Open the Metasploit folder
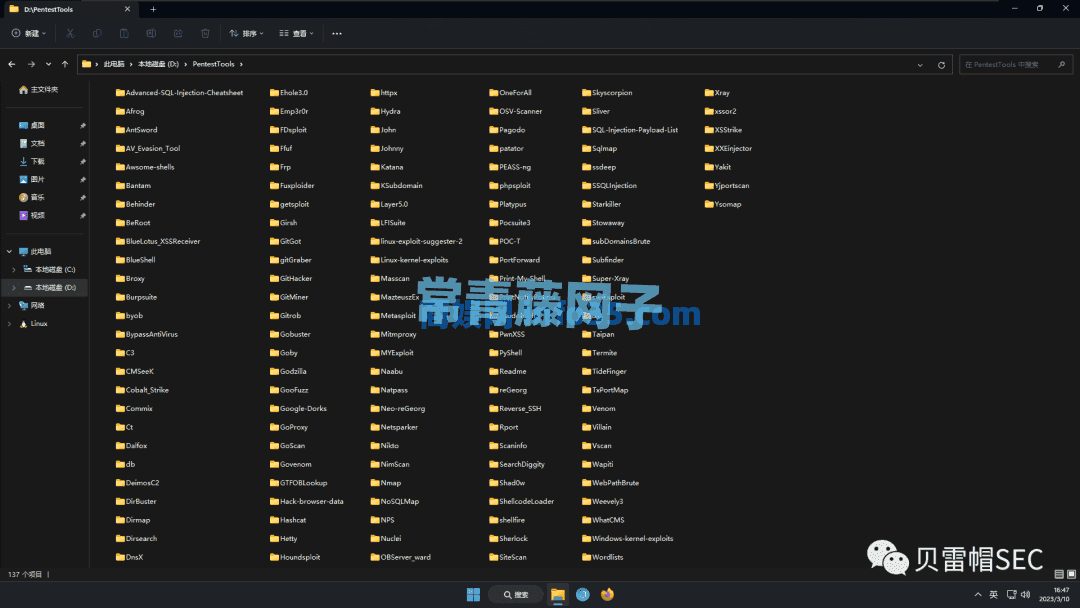The width and height of the screenshot is (1080, 608). 393,315
